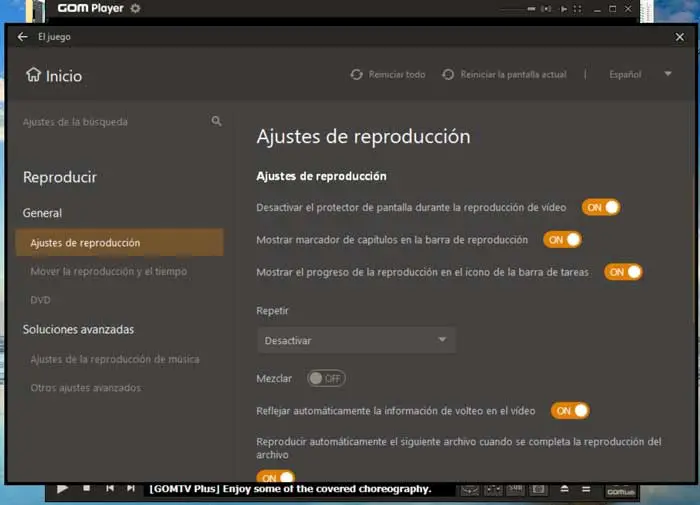
Task: Click the GOMTV Plus ticker text
Action: (290, 489)
